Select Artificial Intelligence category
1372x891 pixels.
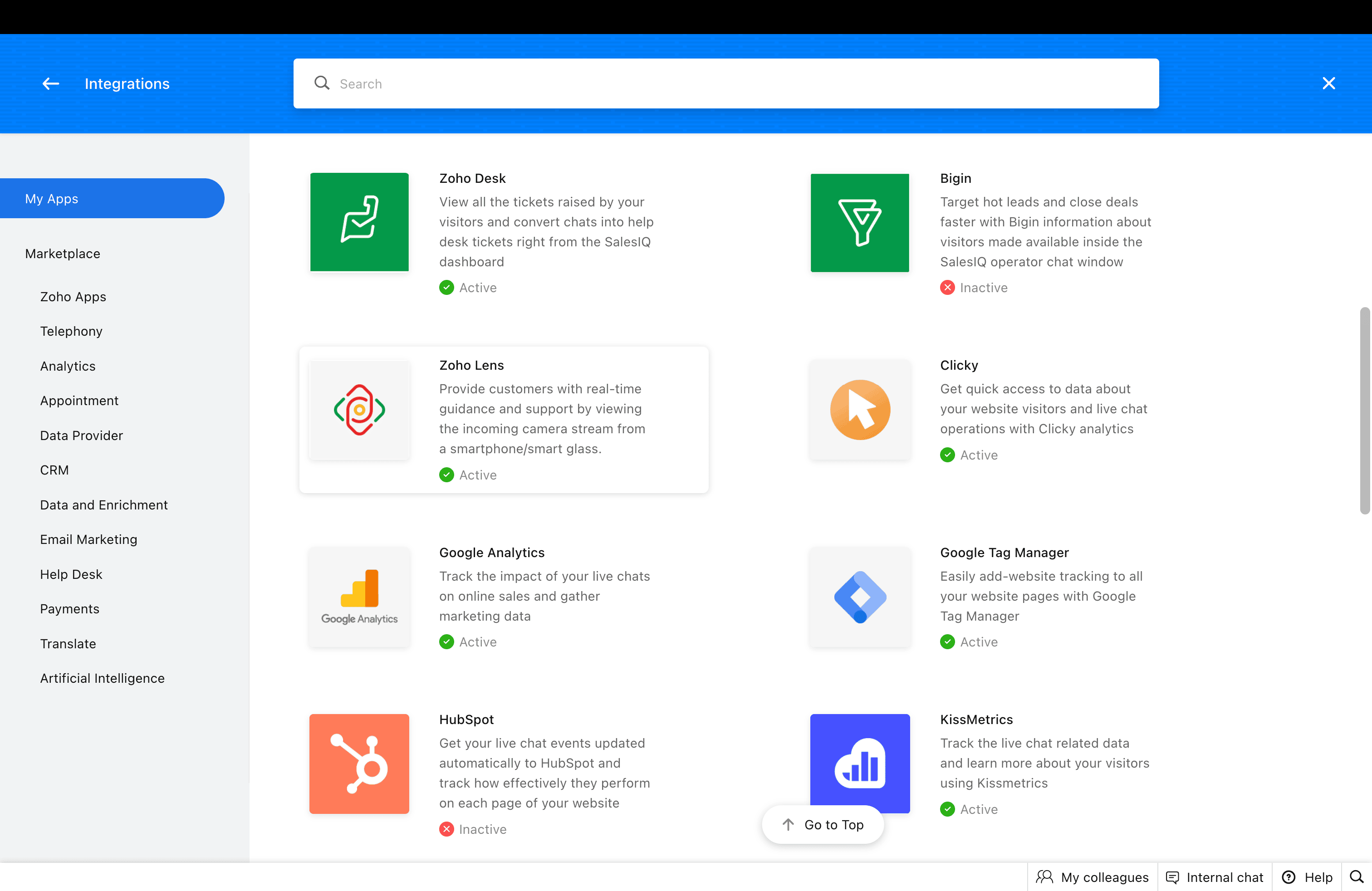pyautogui.click(x=102, y=678)
